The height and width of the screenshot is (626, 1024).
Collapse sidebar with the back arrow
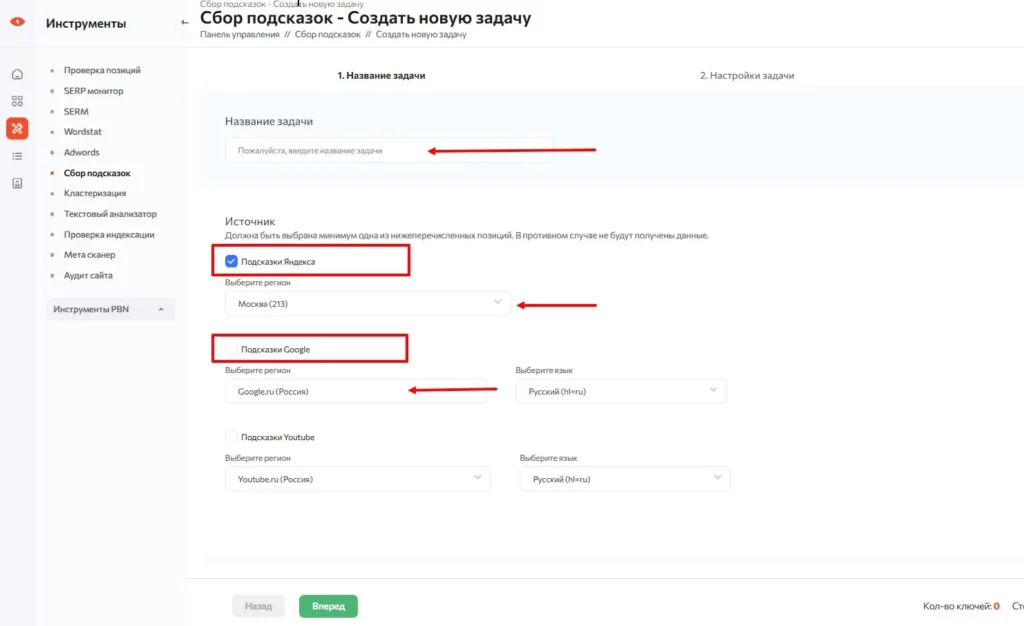click(184, 22)
